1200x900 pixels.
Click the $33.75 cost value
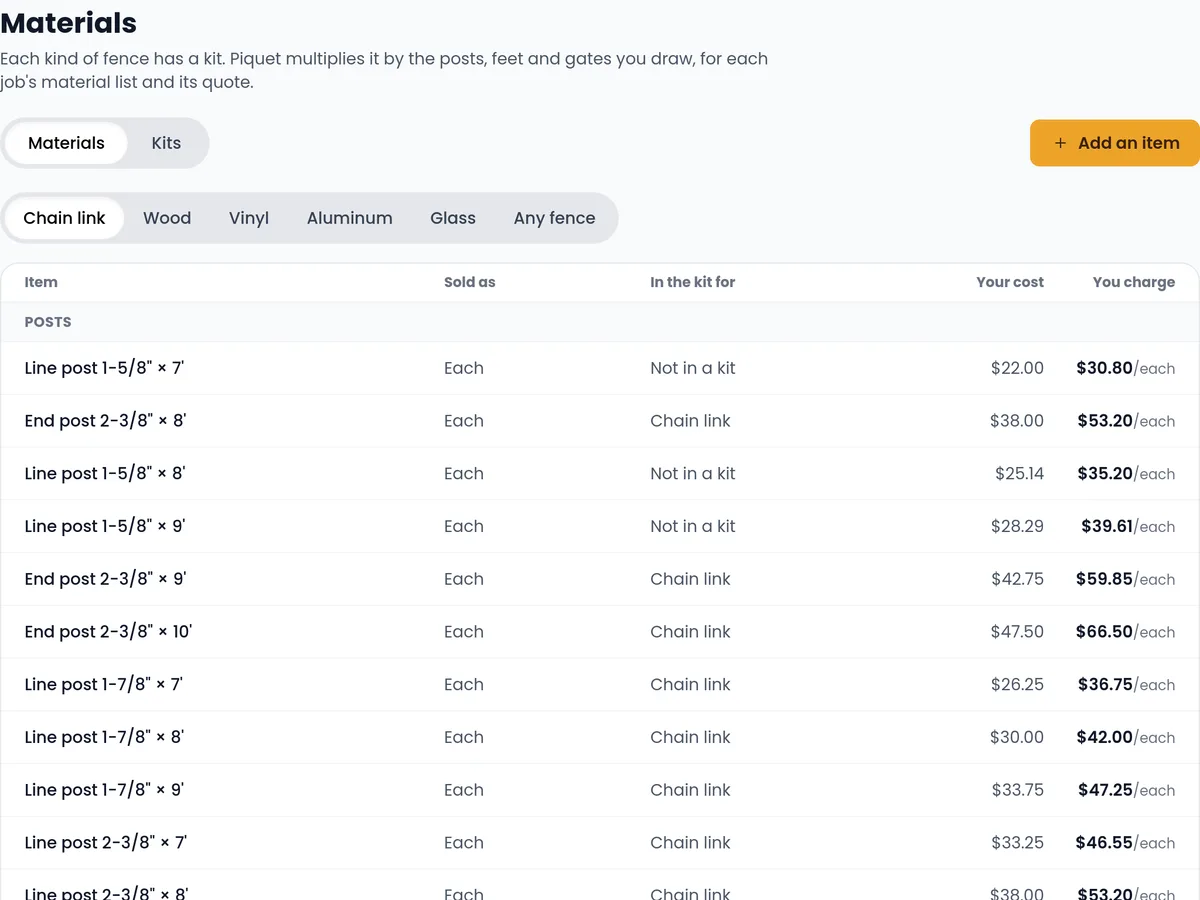1018,790
